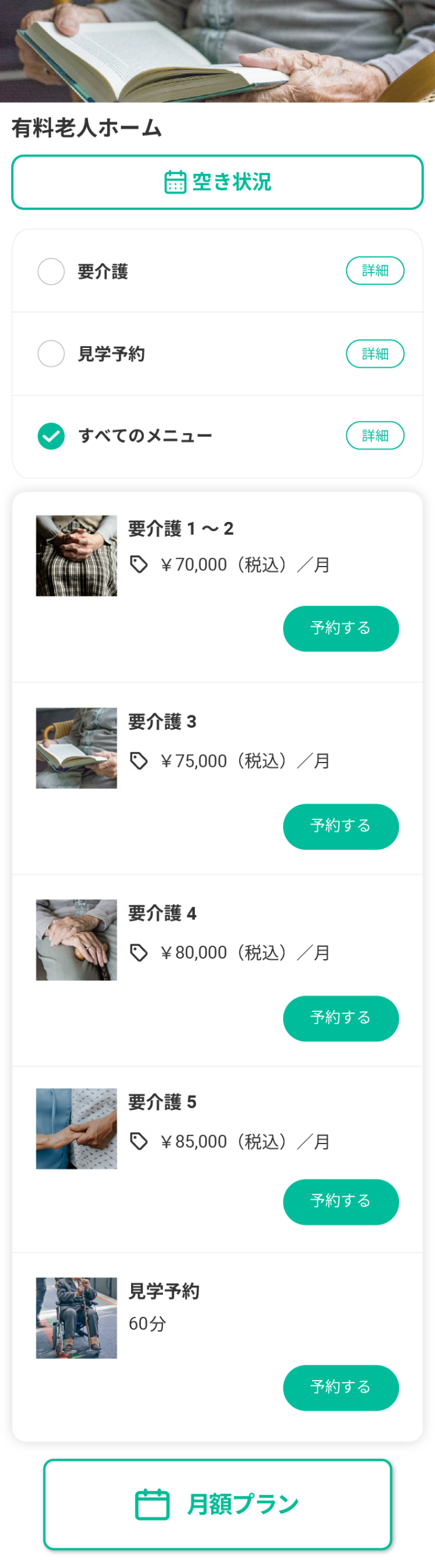Click the 要介護 3 reading photo thumbnail

pos(77,747)
